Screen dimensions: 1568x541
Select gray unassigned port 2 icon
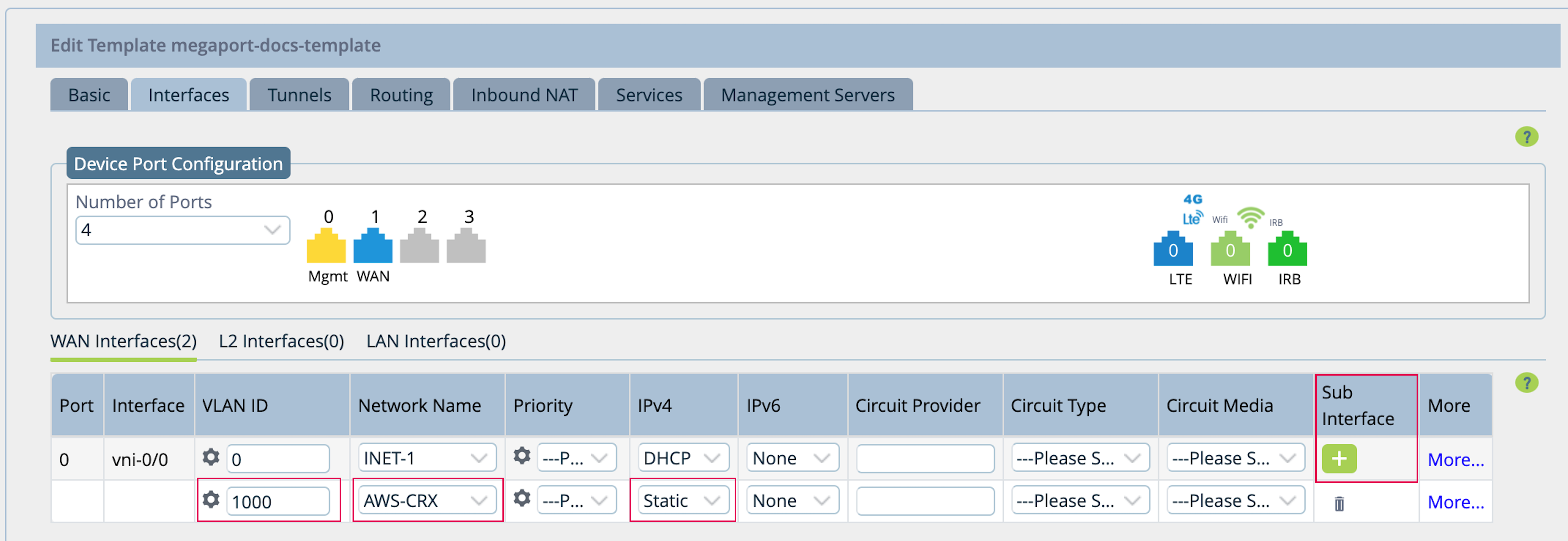[x=419, y=246]
